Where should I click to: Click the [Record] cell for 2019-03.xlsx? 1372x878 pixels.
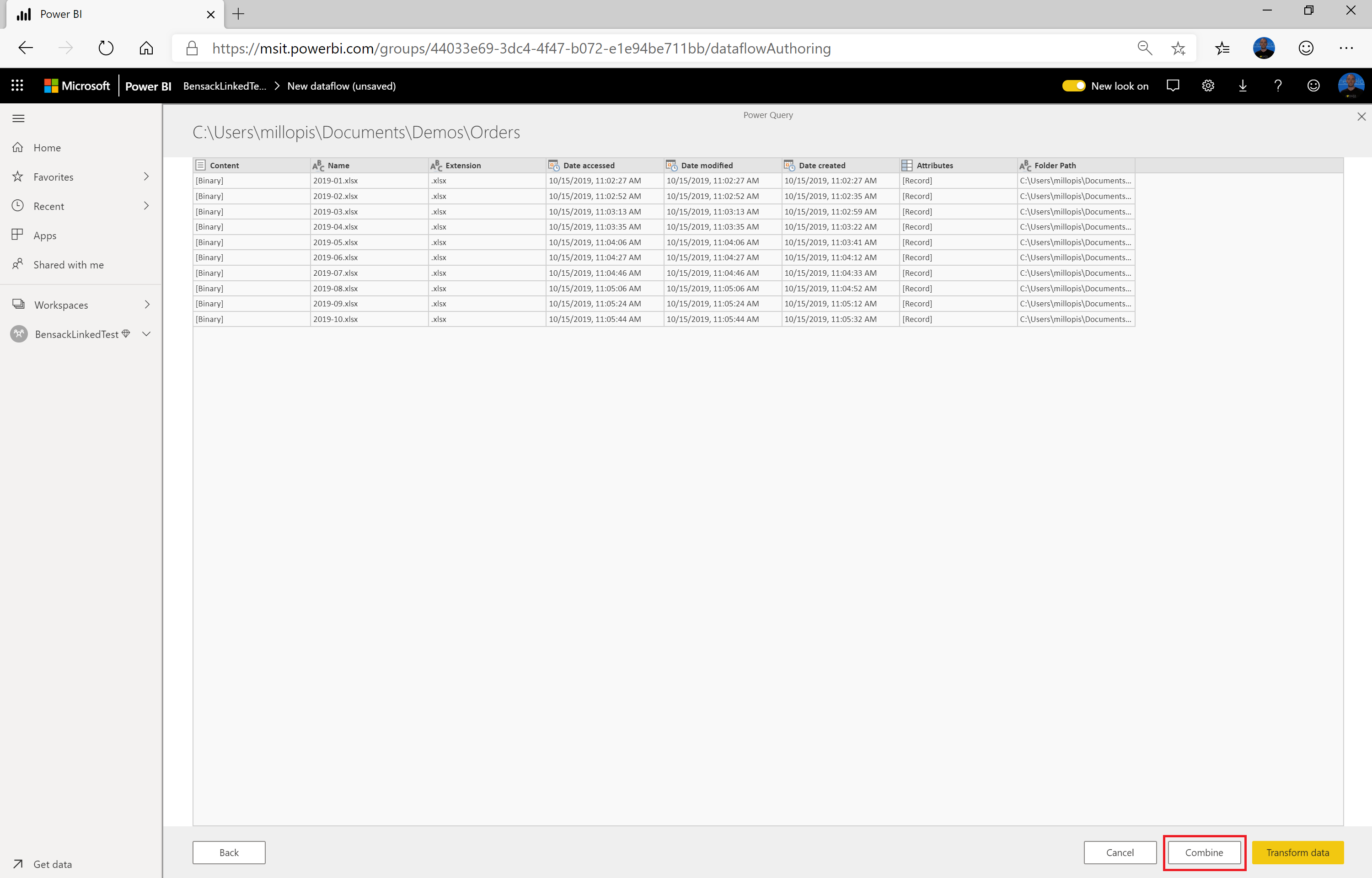coord(958,212)
